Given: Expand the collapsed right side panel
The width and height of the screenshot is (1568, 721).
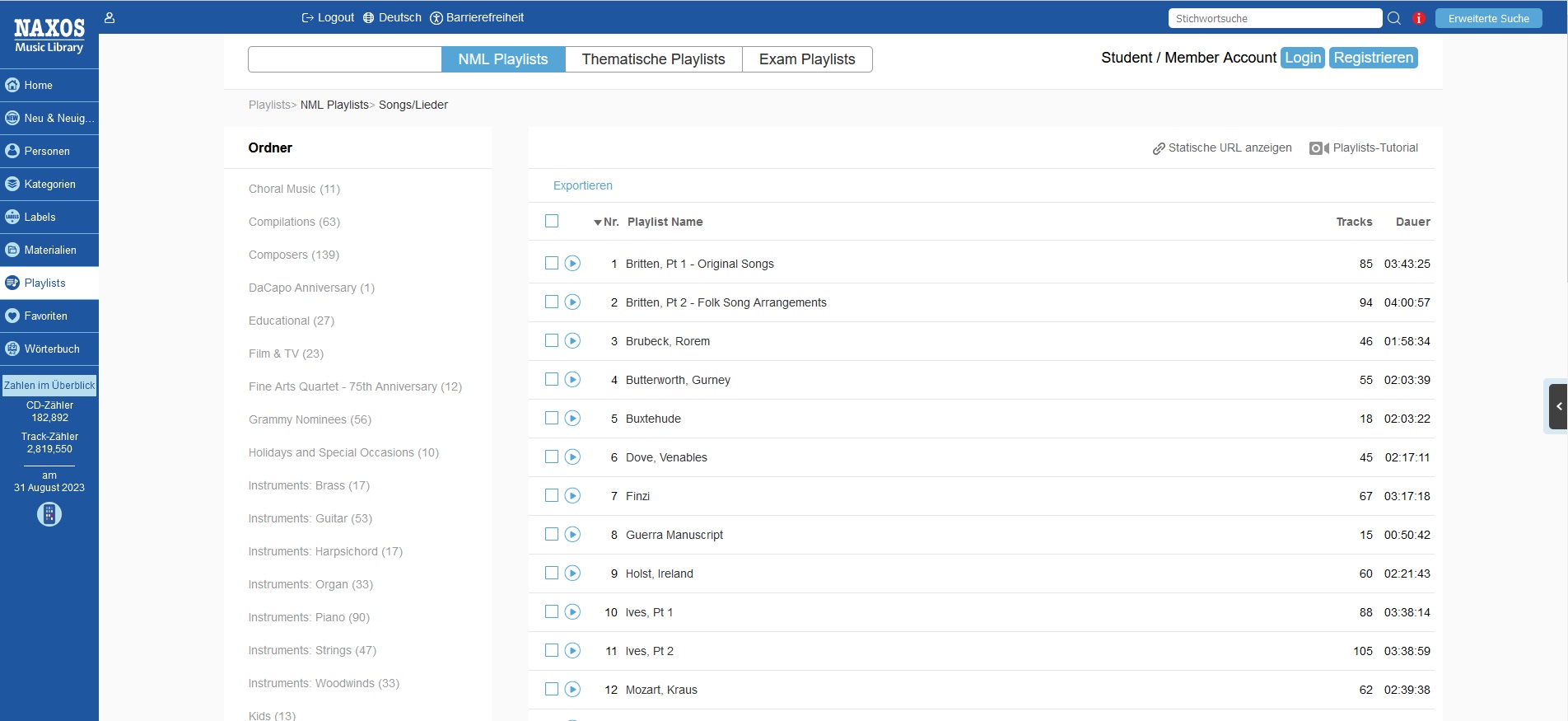Looking at the screenshot, I should (1557, 406).
